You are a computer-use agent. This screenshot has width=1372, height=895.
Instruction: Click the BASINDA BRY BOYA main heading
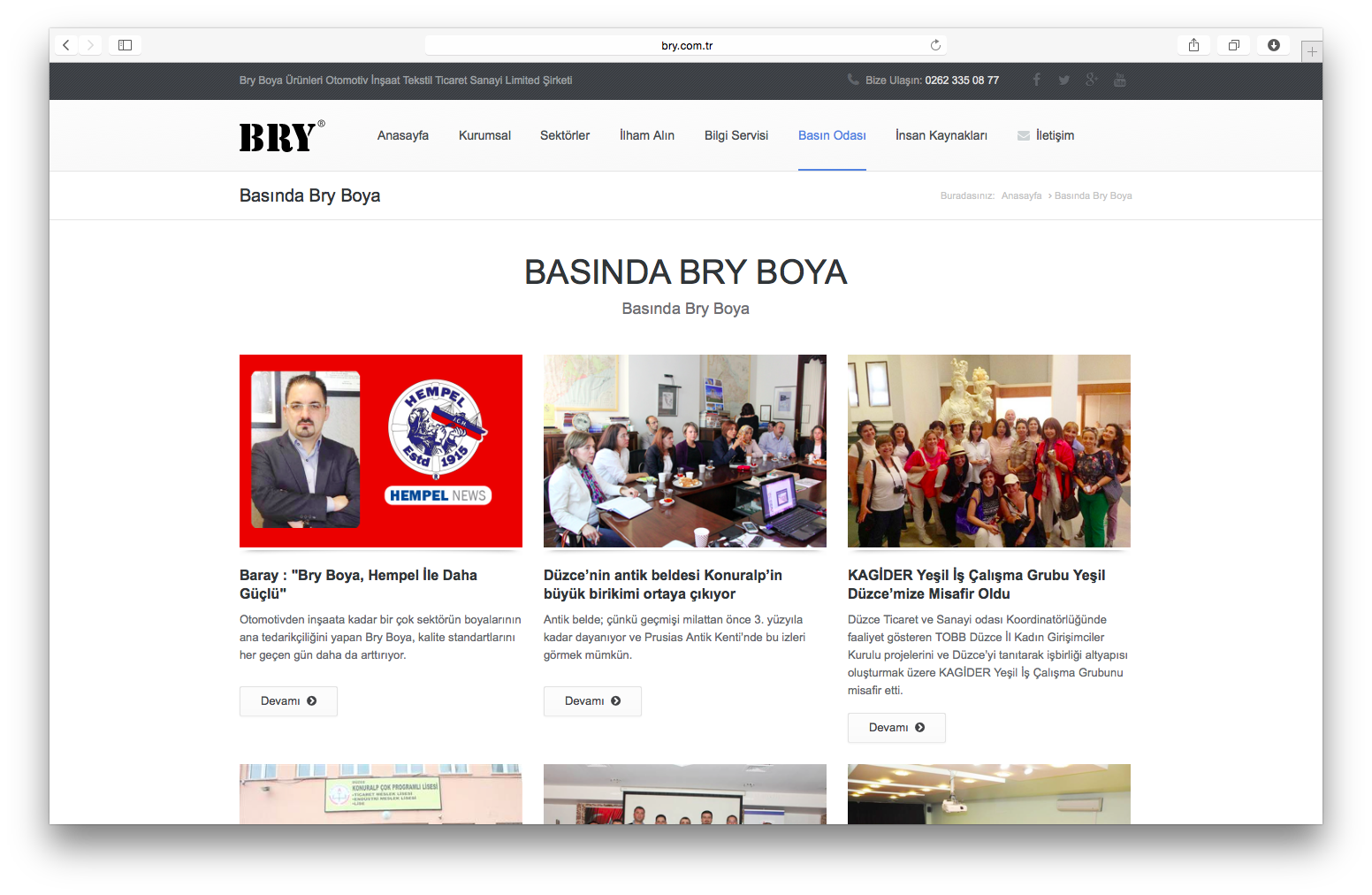pos(686,272)
